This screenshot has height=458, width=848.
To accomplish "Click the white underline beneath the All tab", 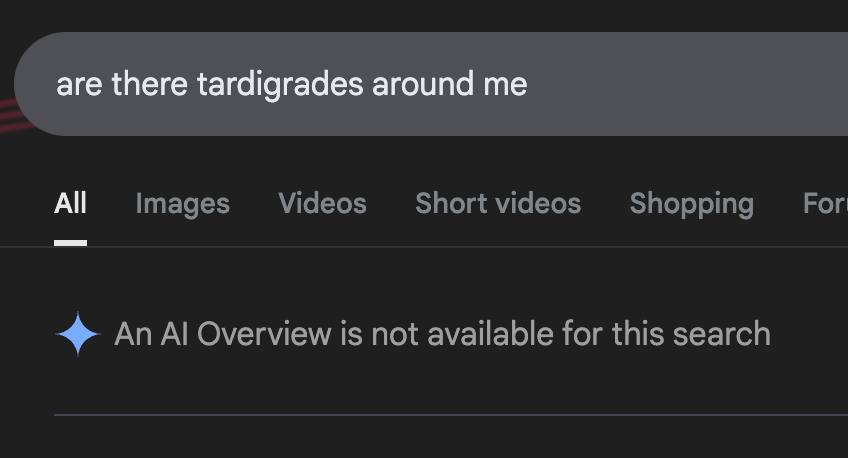I will [x=70, y=242].
